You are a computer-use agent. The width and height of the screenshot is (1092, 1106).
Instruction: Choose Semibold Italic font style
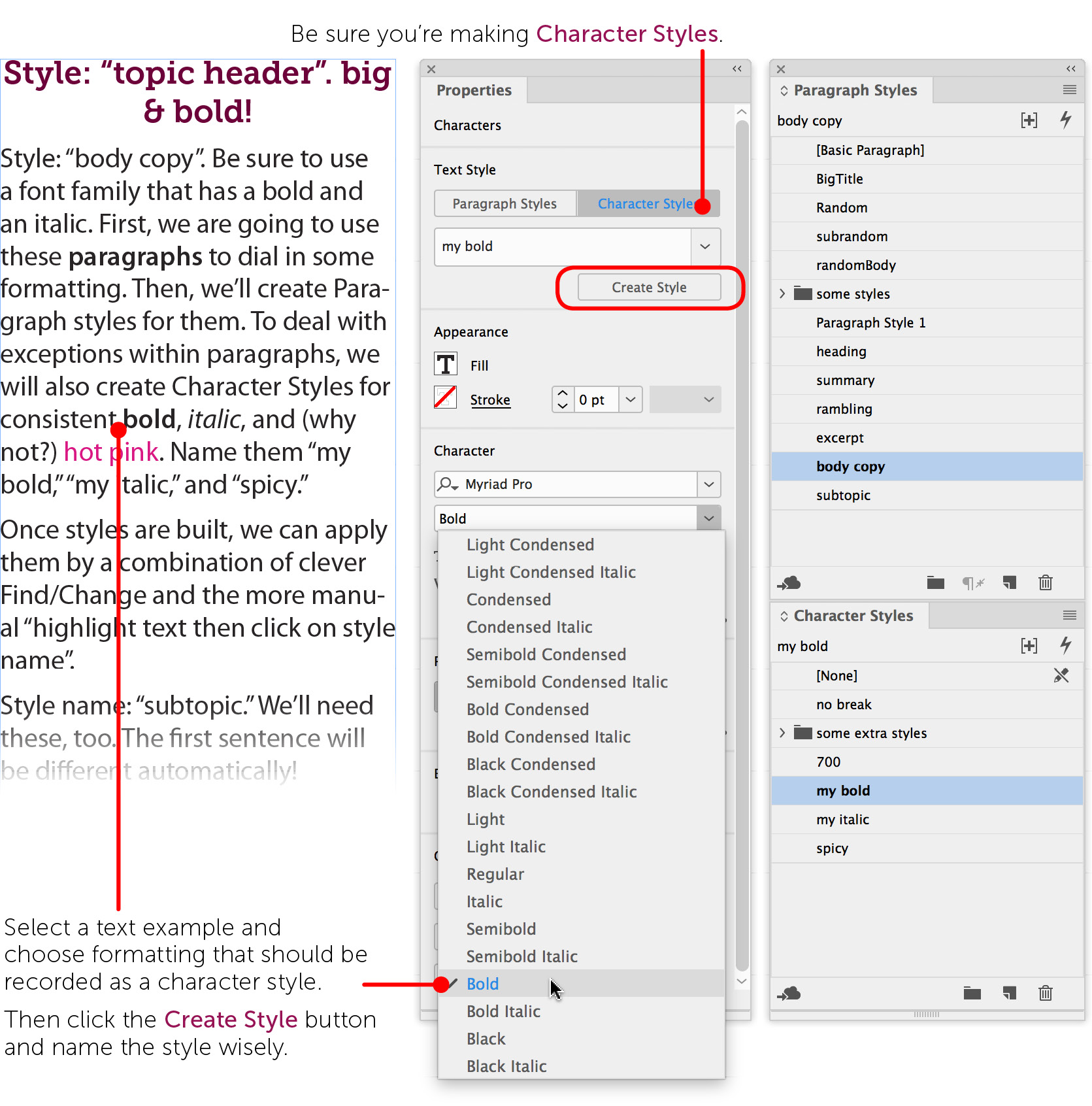(x=581, y=956)
